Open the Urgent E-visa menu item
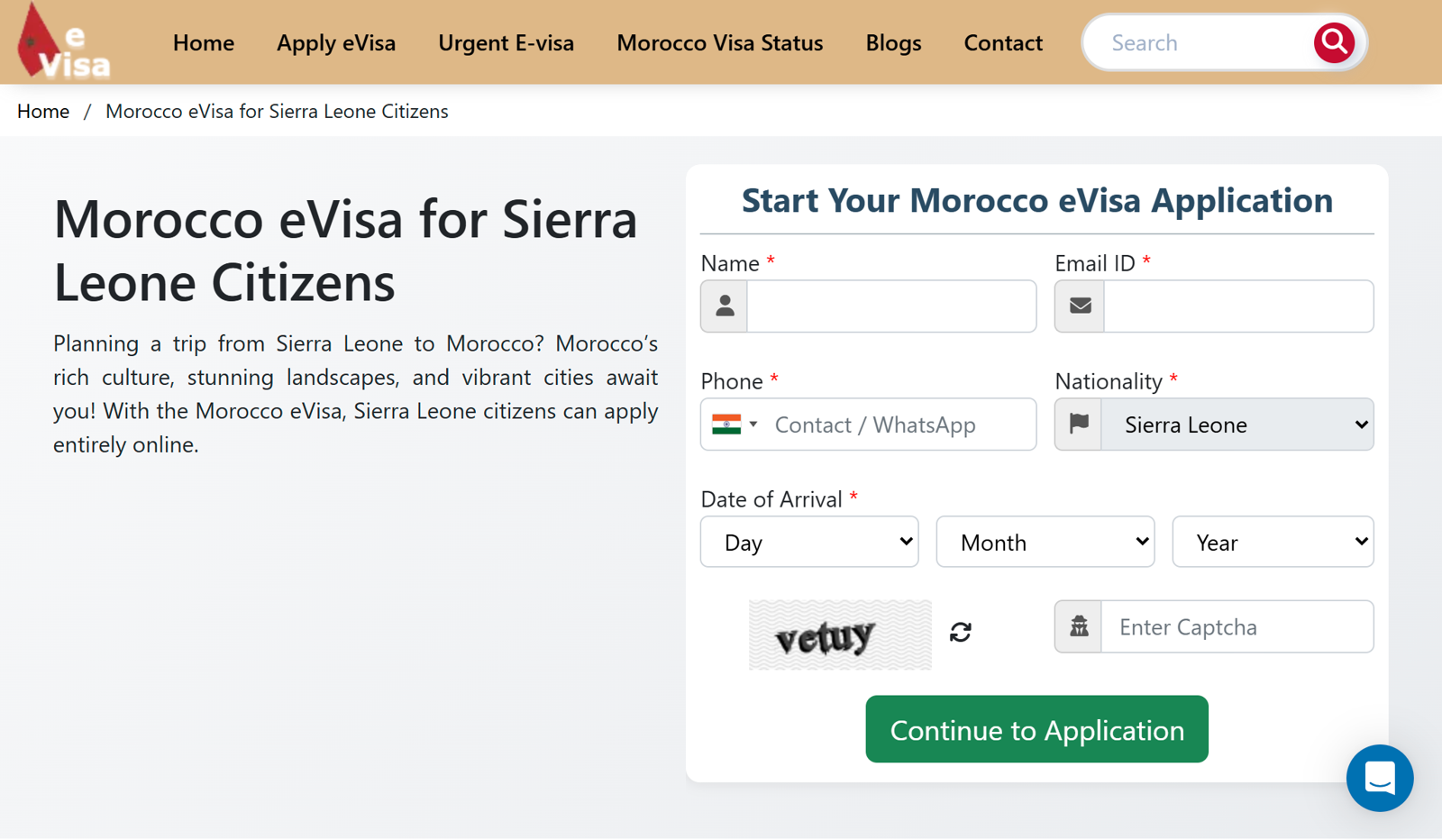This screenshot has width=1442, height=840. tap(506, 42)
